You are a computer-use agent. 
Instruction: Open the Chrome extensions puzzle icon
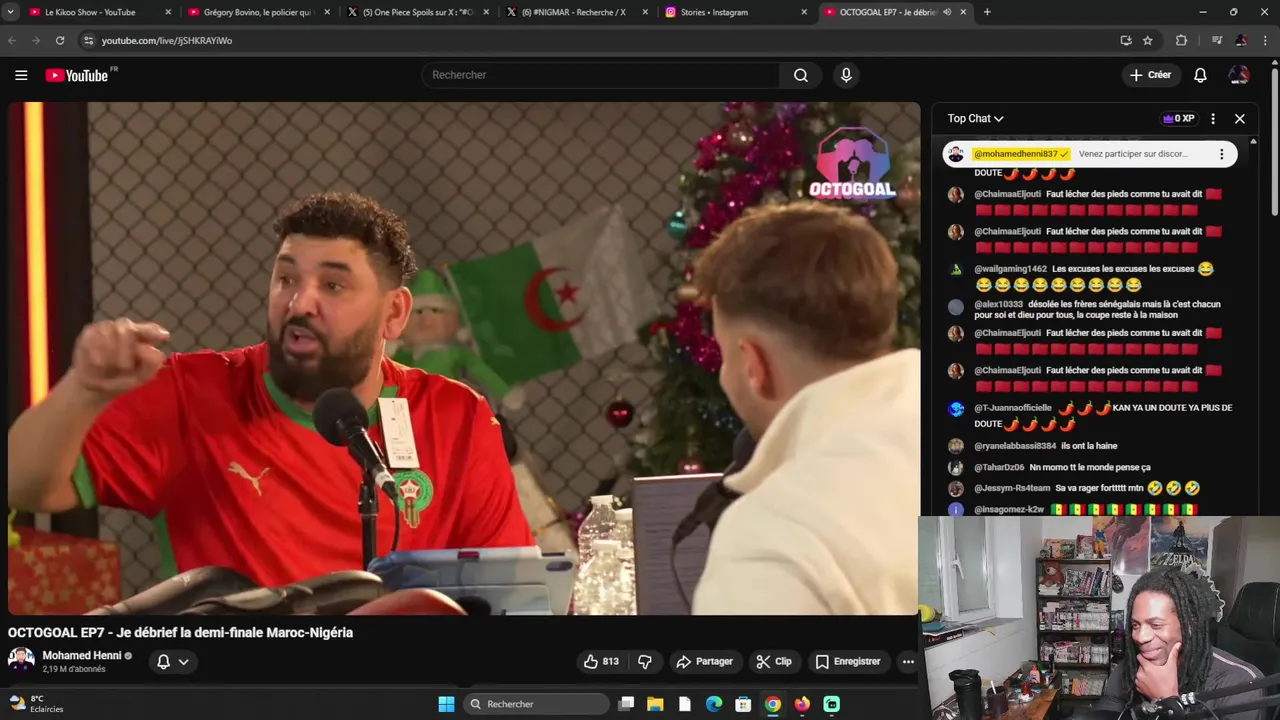point(1181,40)
